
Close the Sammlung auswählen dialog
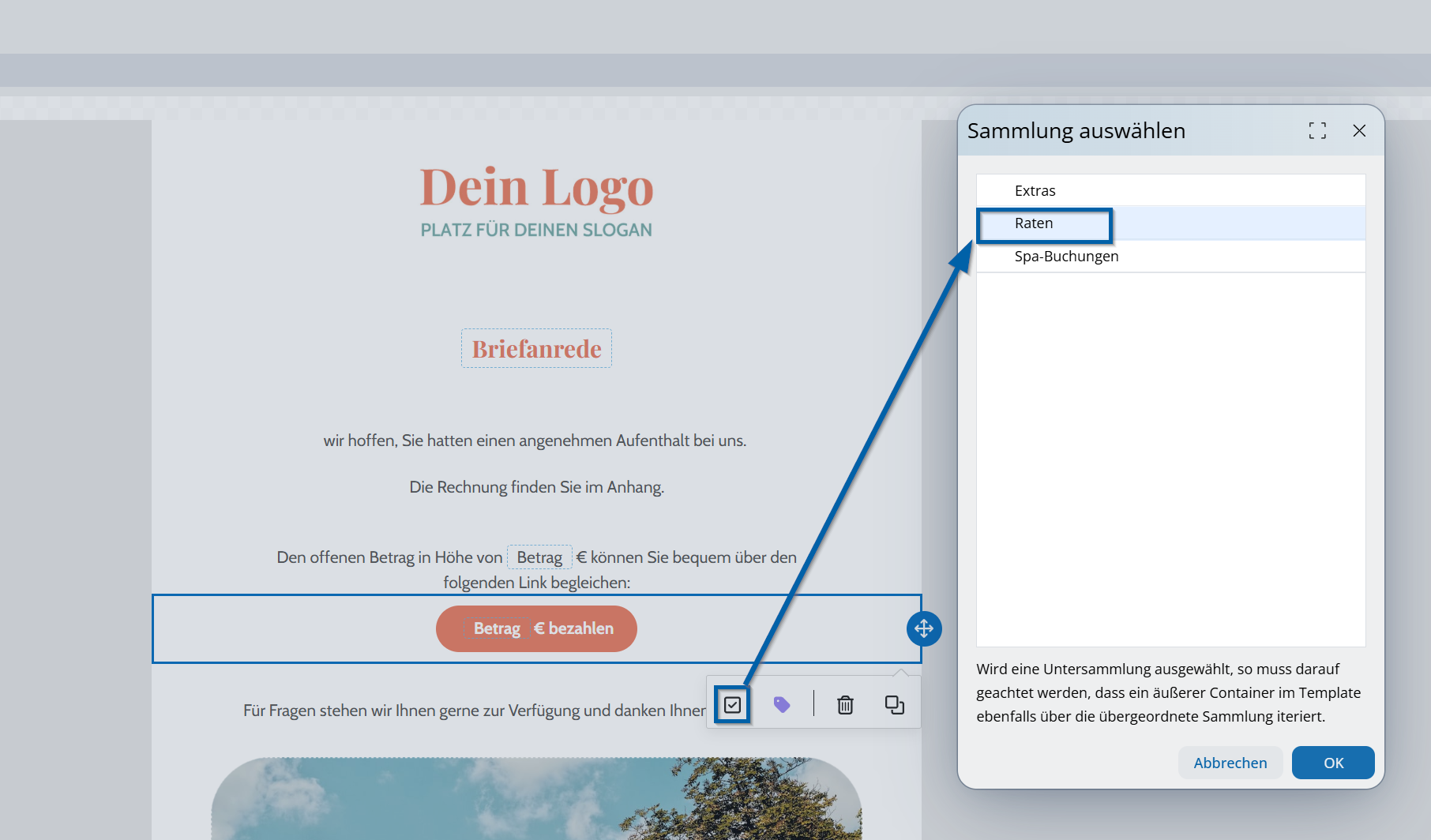coord(1358,131)
